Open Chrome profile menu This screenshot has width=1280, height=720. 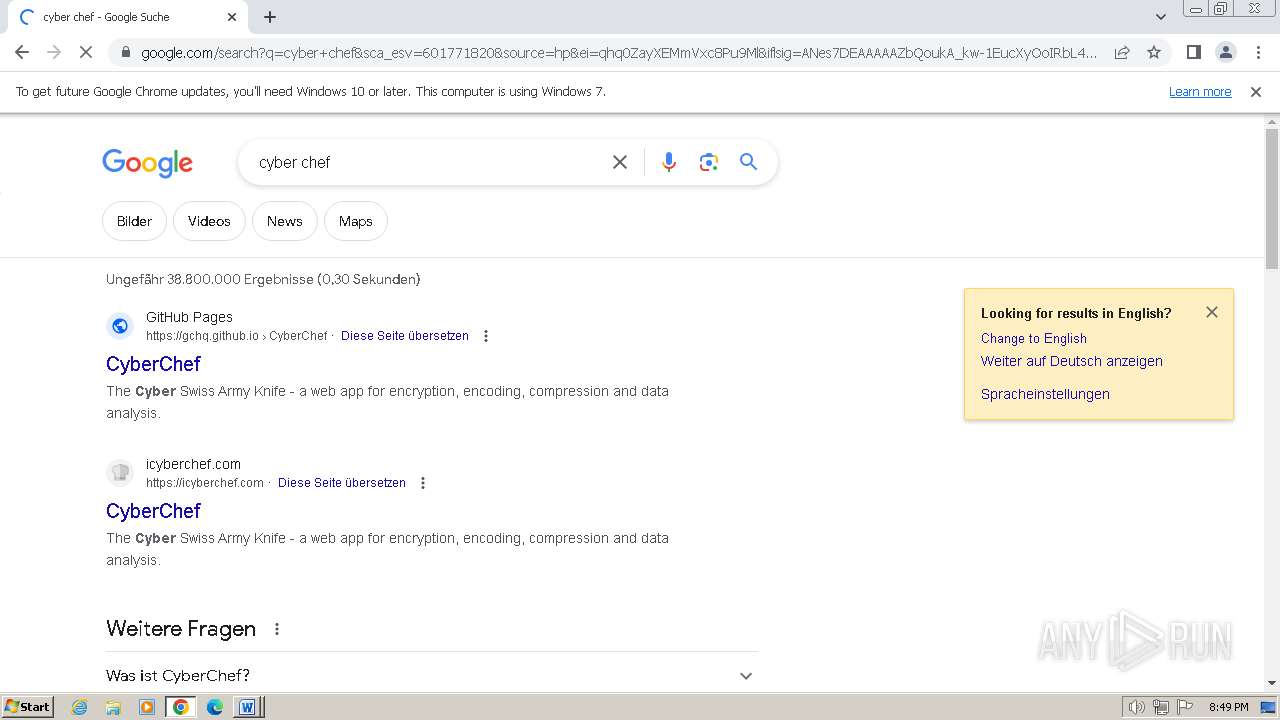(1225, 52)
